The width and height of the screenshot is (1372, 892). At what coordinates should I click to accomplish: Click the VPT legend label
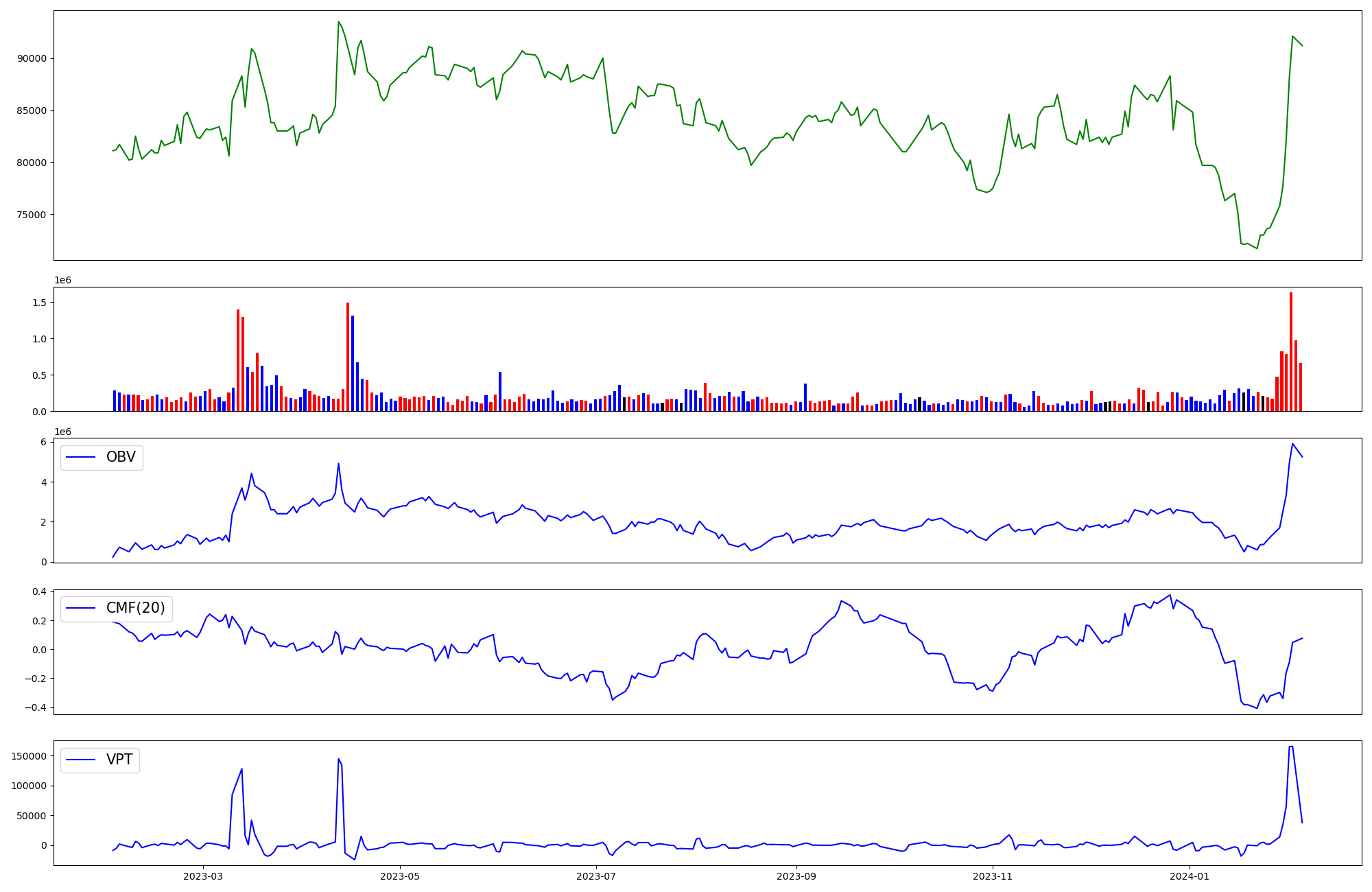click(119, 760)
